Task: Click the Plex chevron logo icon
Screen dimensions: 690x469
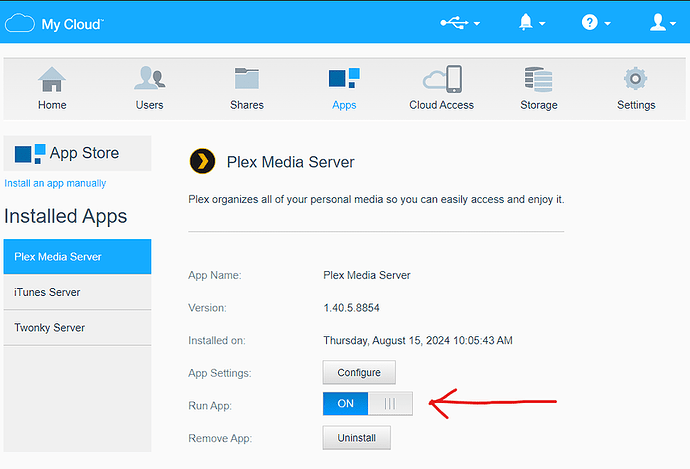Action: point(202,161)
